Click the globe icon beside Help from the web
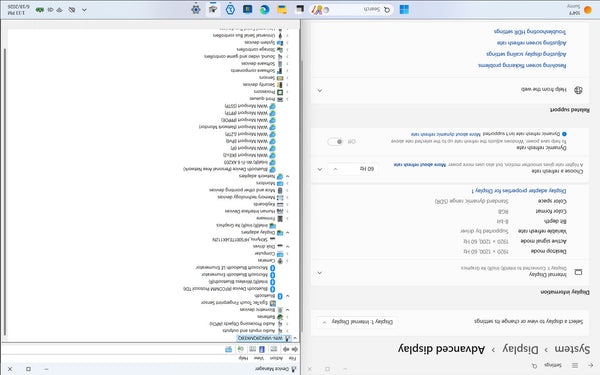The width and height of the screenshot is (600, 375). 578,90
